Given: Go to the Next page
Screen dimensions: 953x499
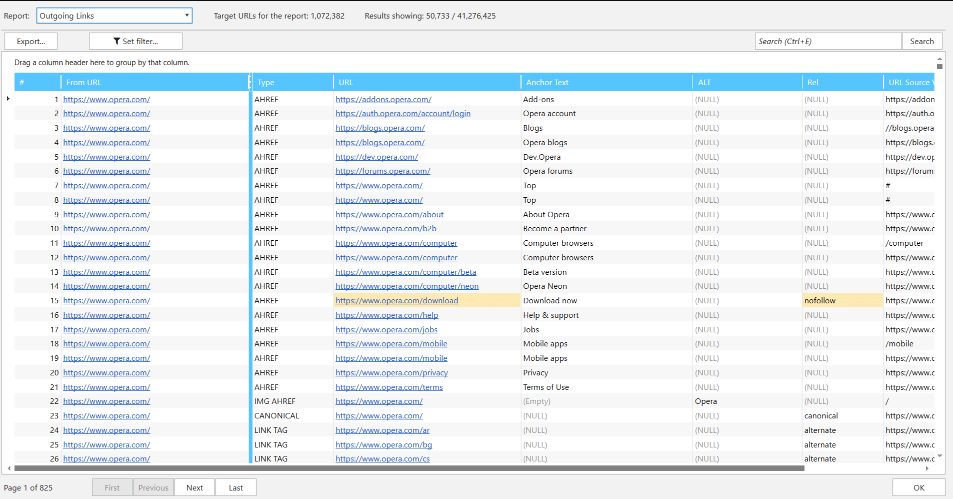Looking at the screenshot, I should [x=194, y=487].
